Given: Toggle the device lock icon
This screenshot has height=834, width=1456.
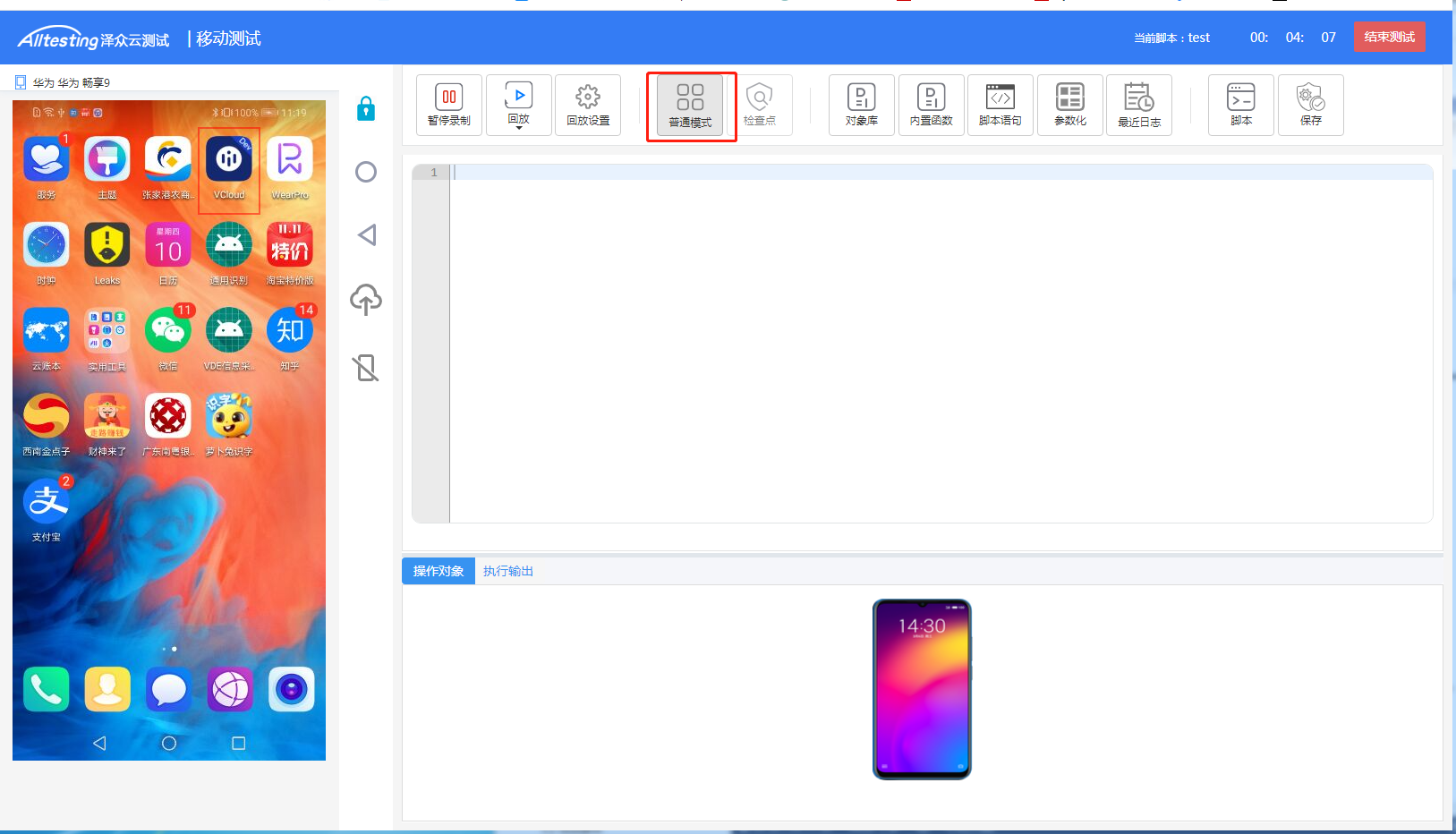Looking at the screenshot, I should [x=366, y=109].
